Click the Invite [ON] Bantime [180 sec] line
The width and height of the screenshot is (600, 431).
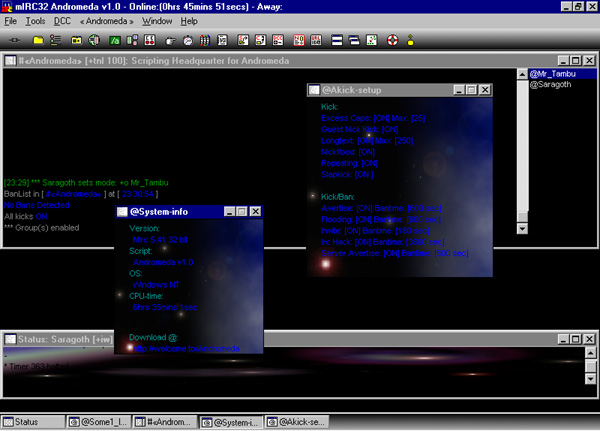[375, 231]
